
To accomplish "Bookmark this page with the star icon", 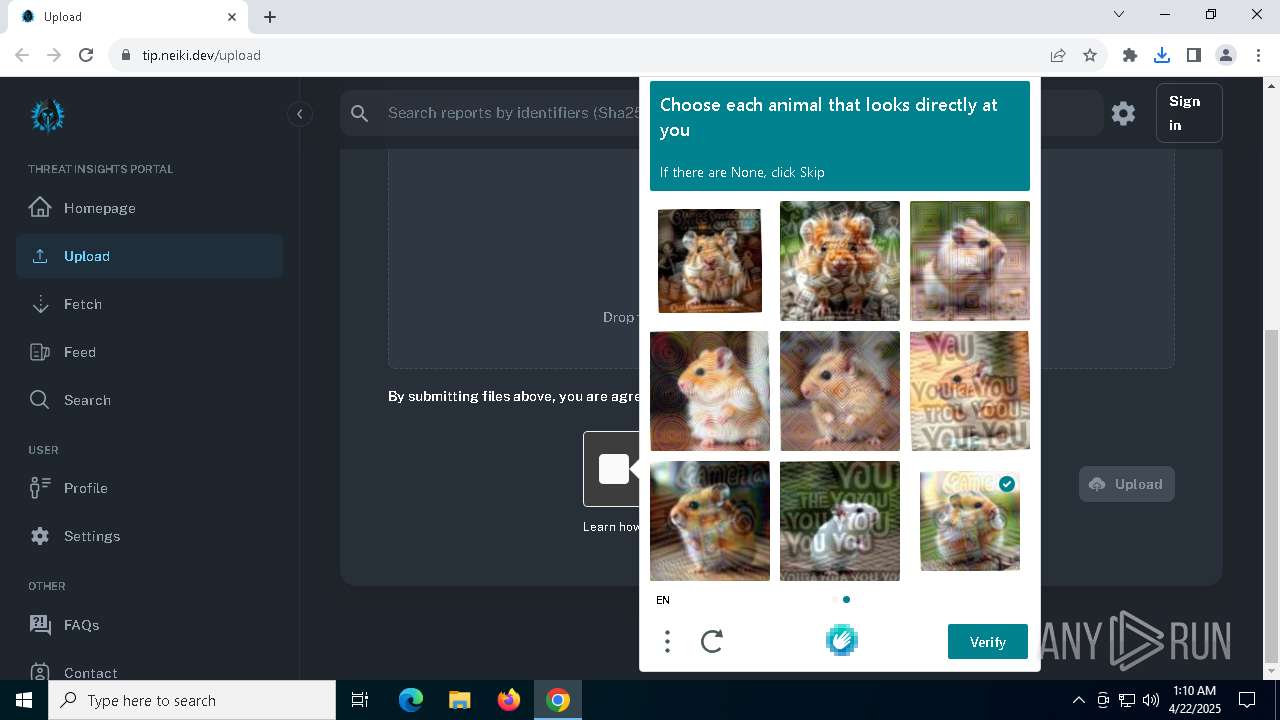I will coord(1090,55).
